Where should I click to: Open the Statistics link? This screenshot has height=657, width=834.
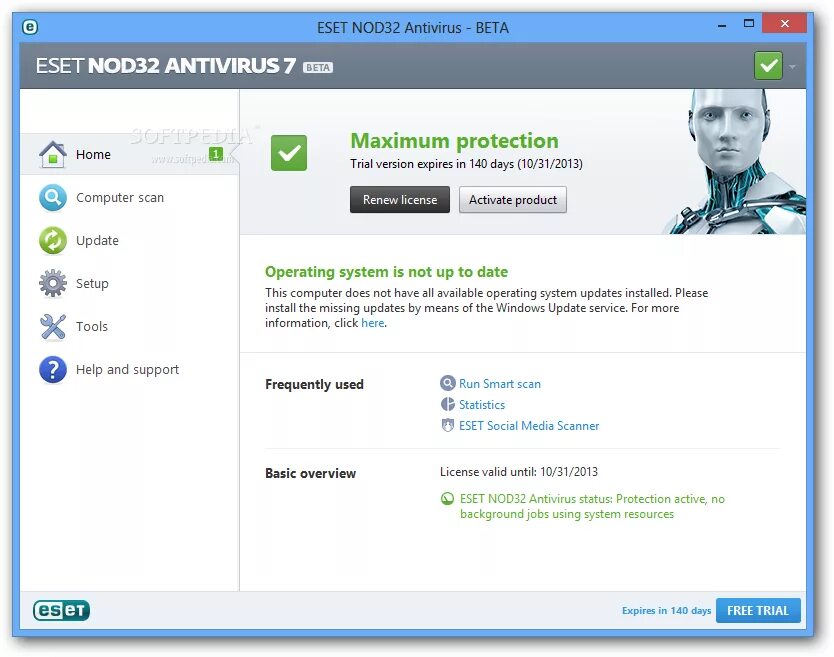coord(482,405)
